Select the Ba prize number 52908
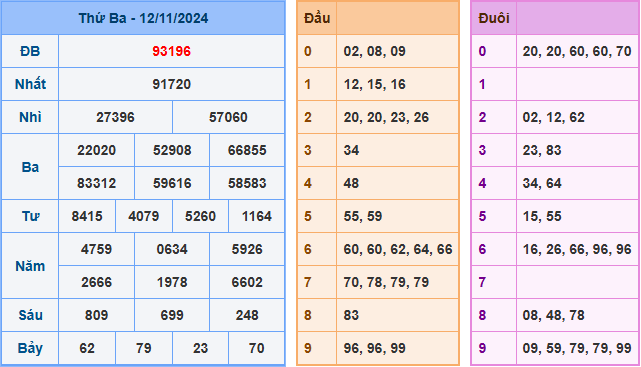 pyautogui.click(x=172, y=150)
